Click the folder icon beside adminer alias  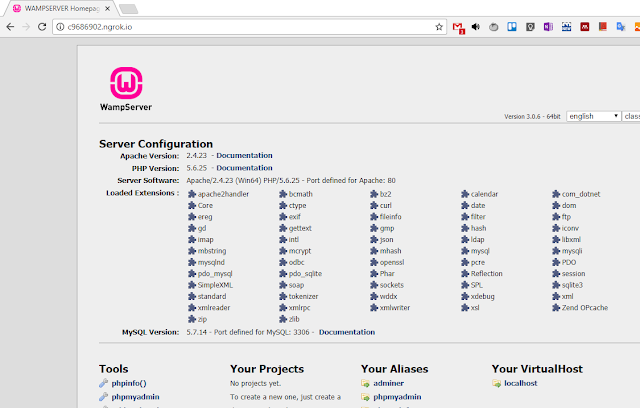coord(365,383)
